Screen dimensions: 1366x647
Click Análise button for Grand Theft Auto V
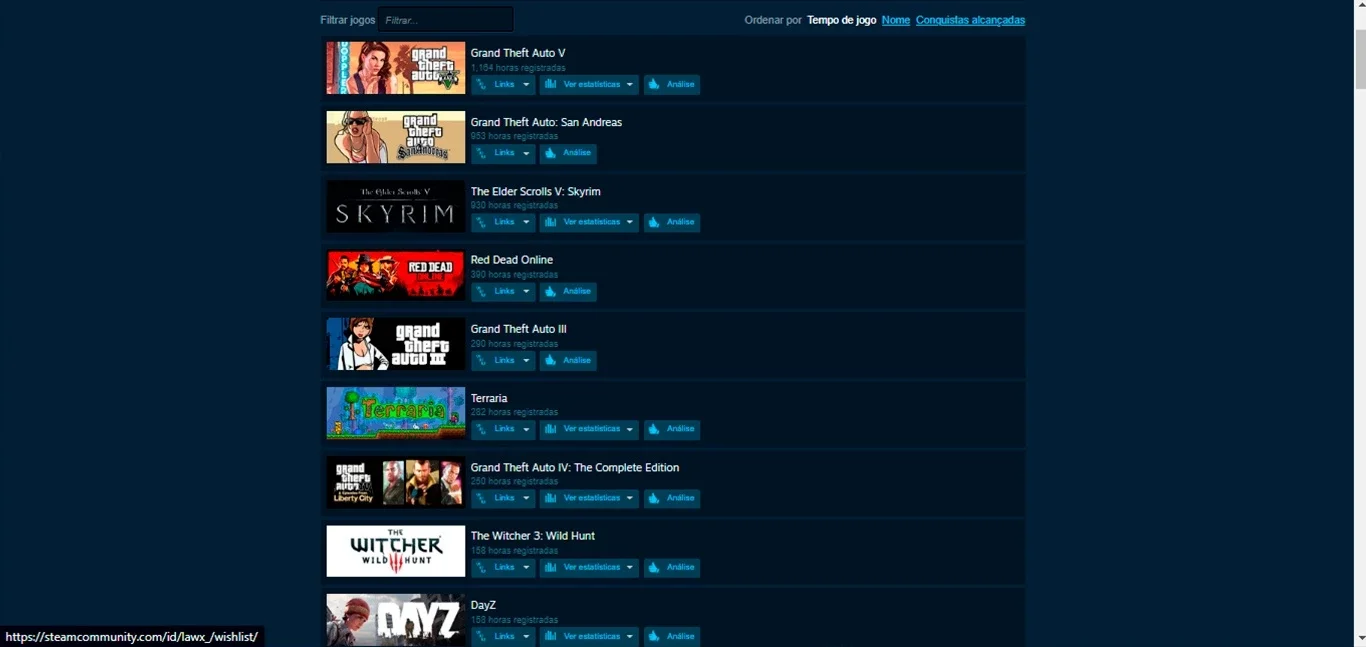click(672, 85)
